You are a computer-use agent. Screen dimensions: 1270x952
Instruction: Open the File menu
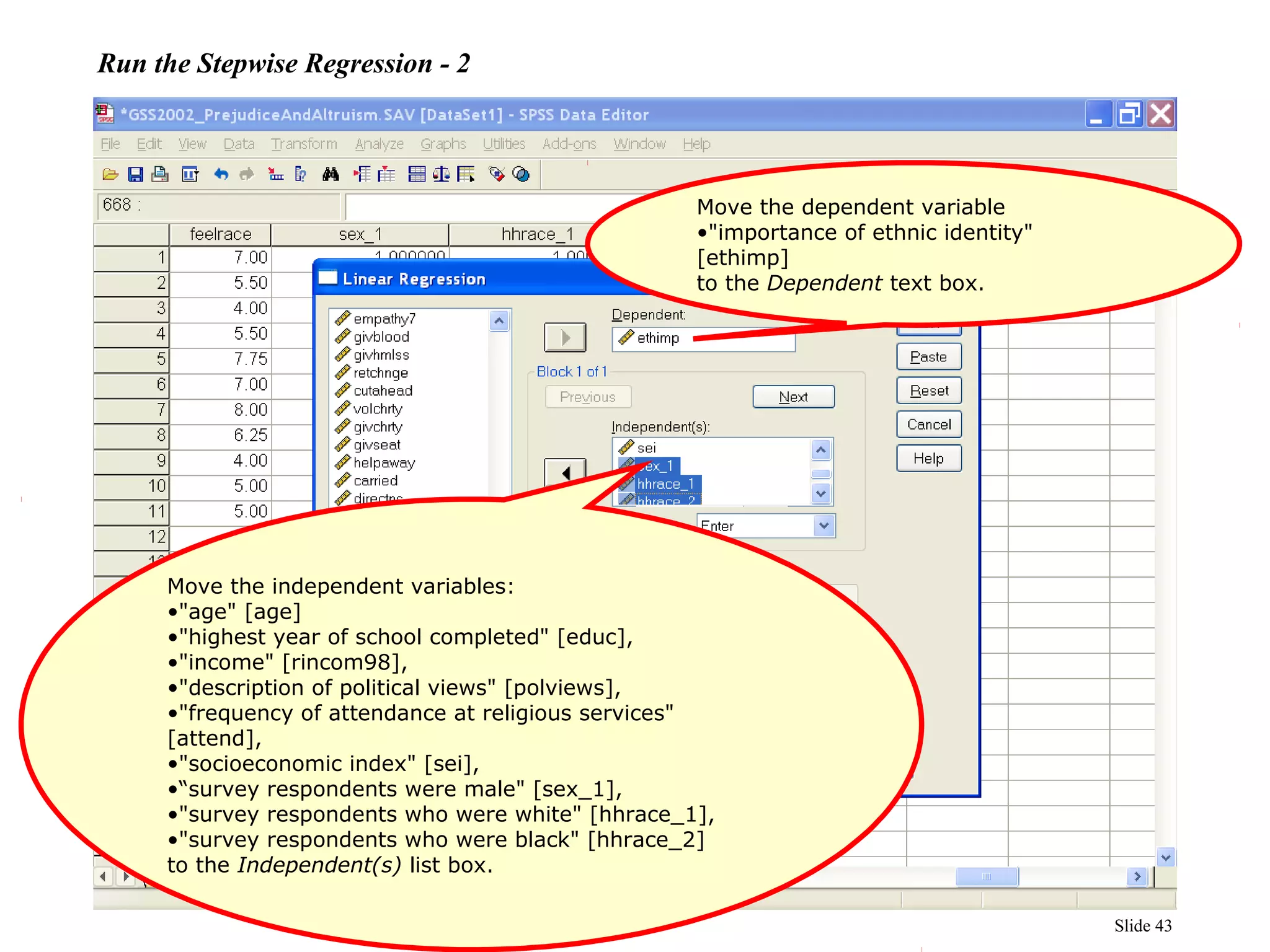(110, 144)
